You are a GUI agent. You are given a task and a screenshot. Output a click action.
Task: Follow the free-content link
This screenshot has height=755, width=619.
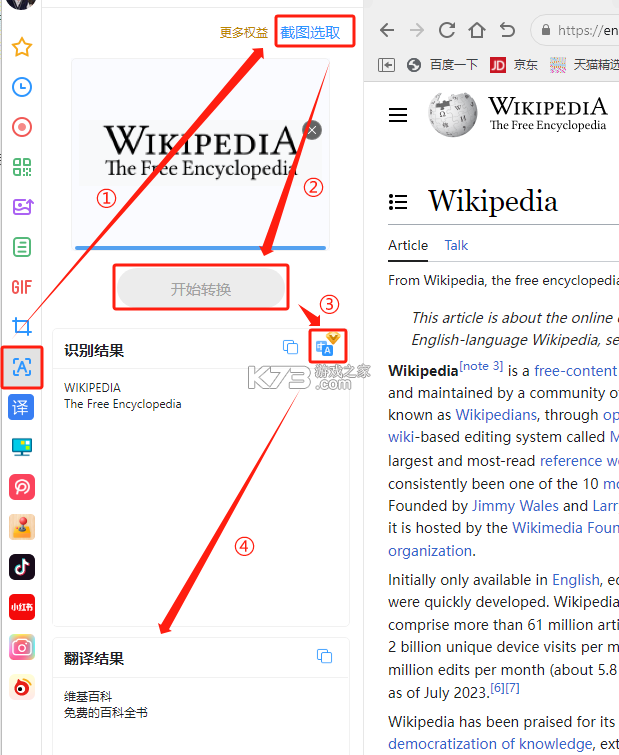pos(575,371)
